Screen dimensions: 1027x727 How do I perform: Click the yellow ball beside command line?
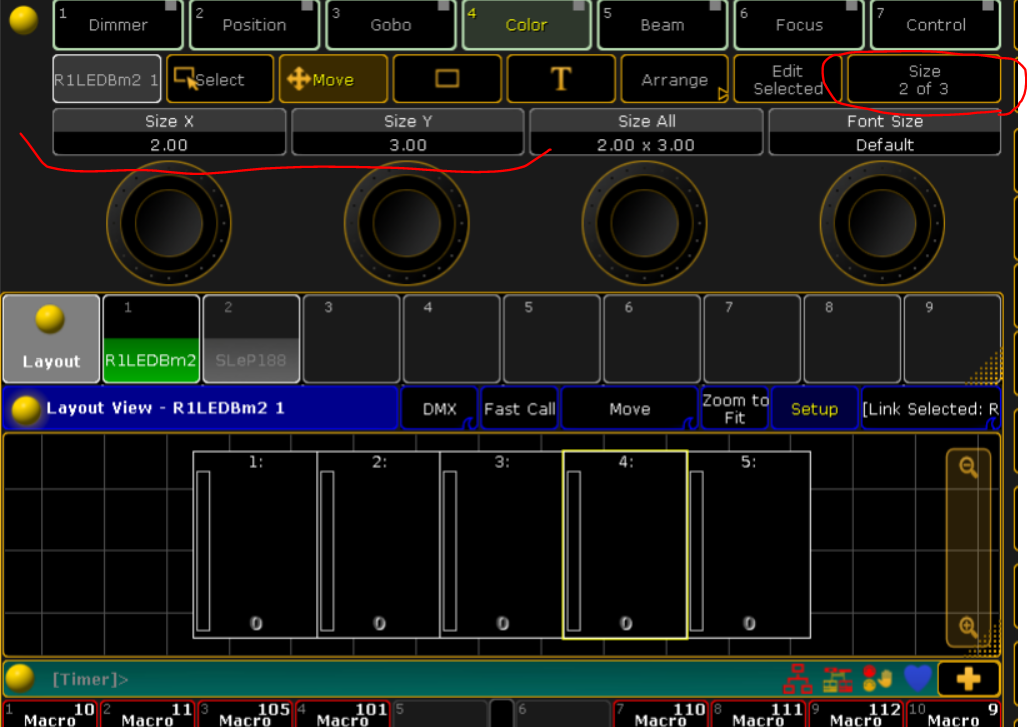tap(20, 679)
